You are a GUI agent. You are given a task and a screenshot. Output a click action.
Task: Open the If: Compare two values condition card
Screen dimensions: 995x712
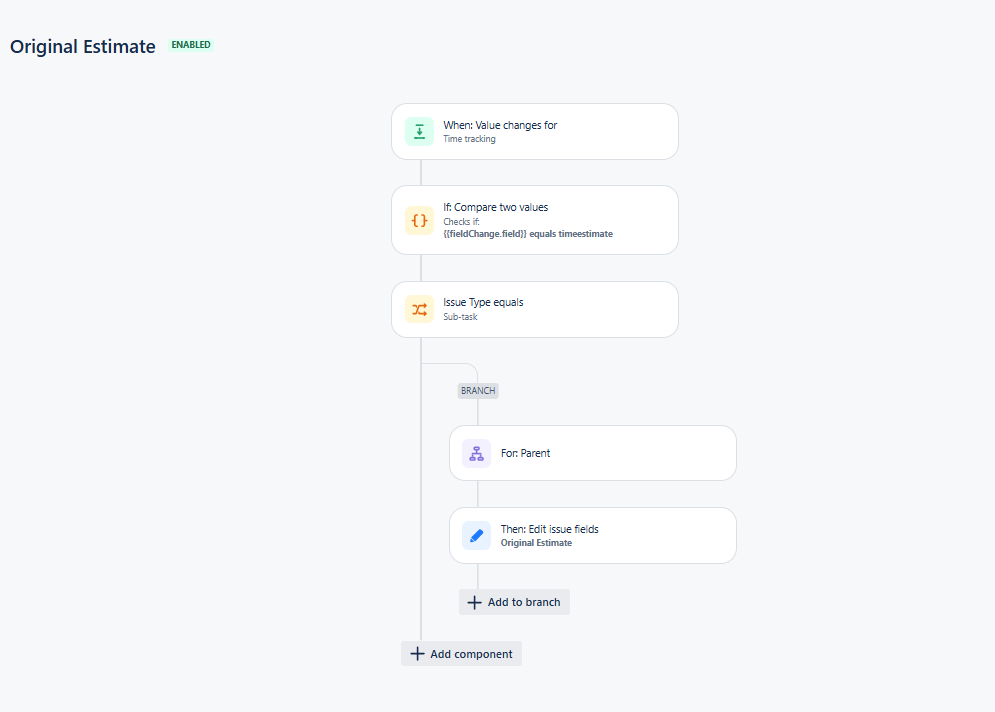pyautogui.click(x=535, y=220)
